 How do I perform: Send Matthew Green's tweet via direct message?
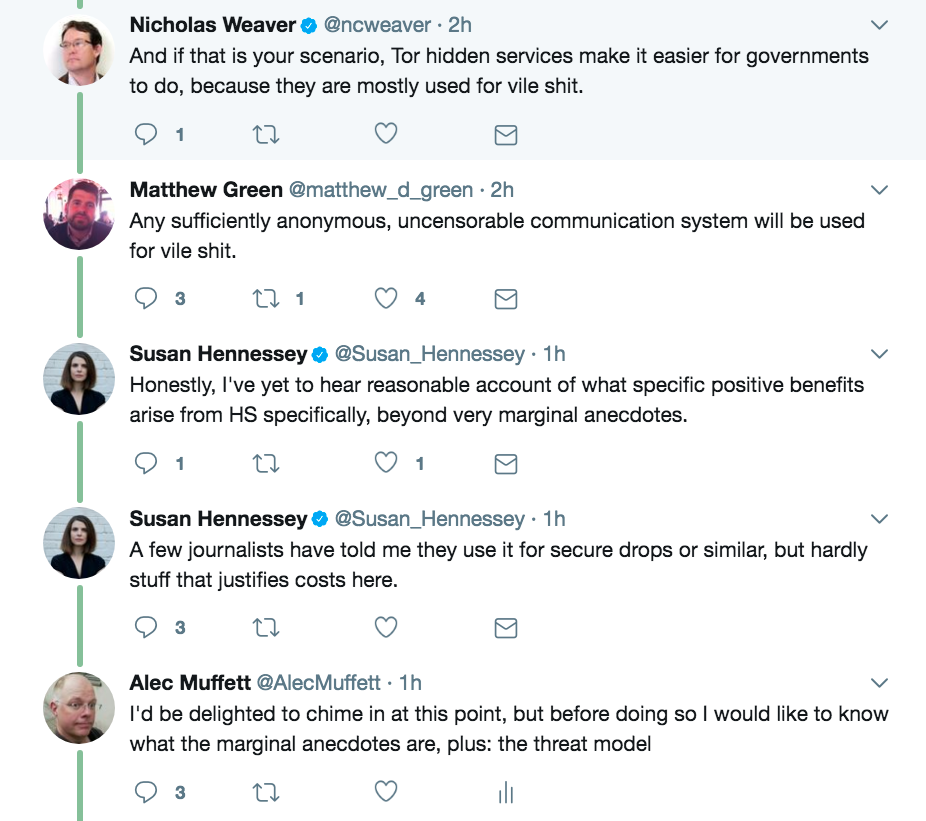pos(506,299)
